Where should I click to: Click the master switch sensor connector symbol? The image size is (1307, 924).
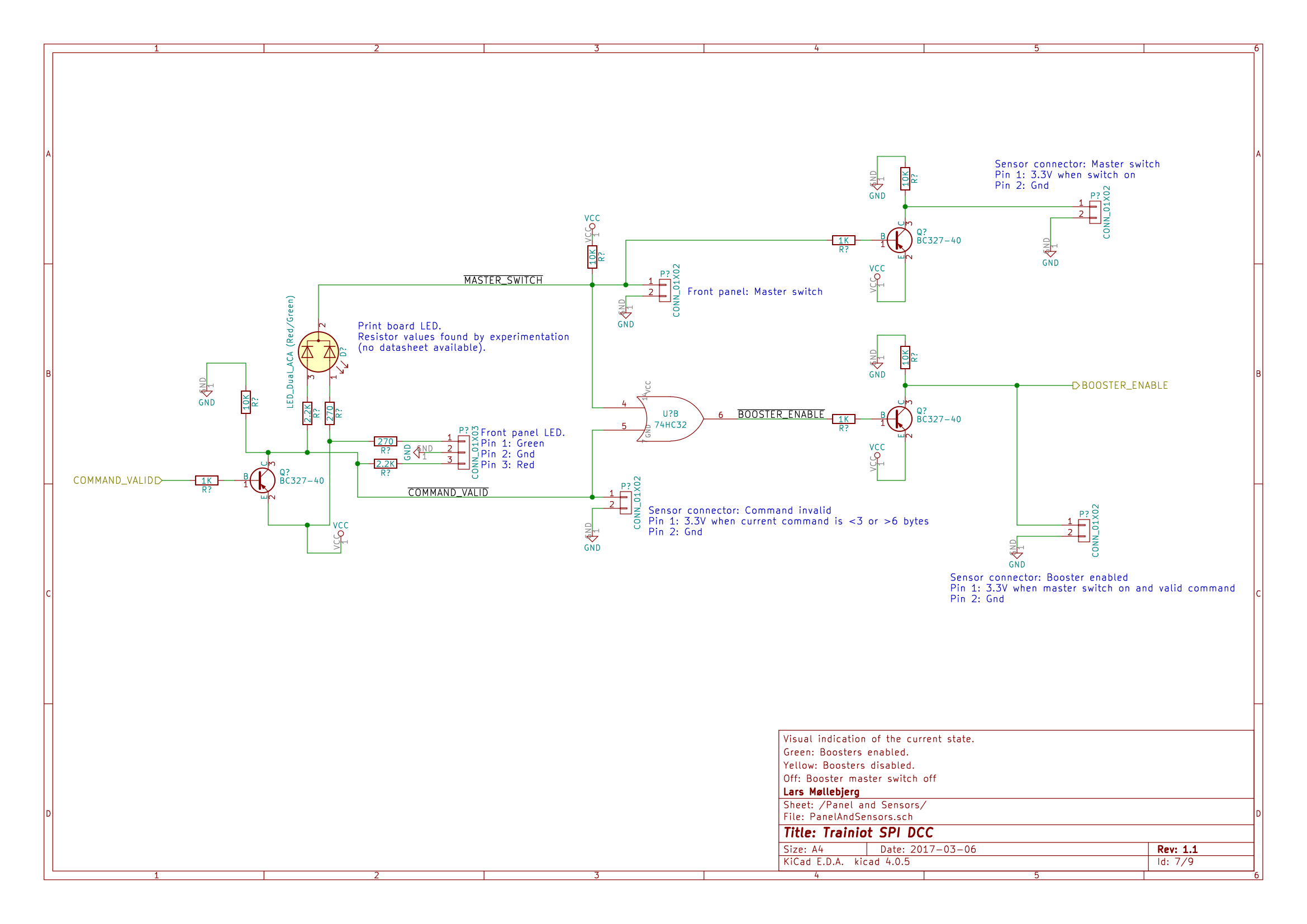pos(1095,212)
